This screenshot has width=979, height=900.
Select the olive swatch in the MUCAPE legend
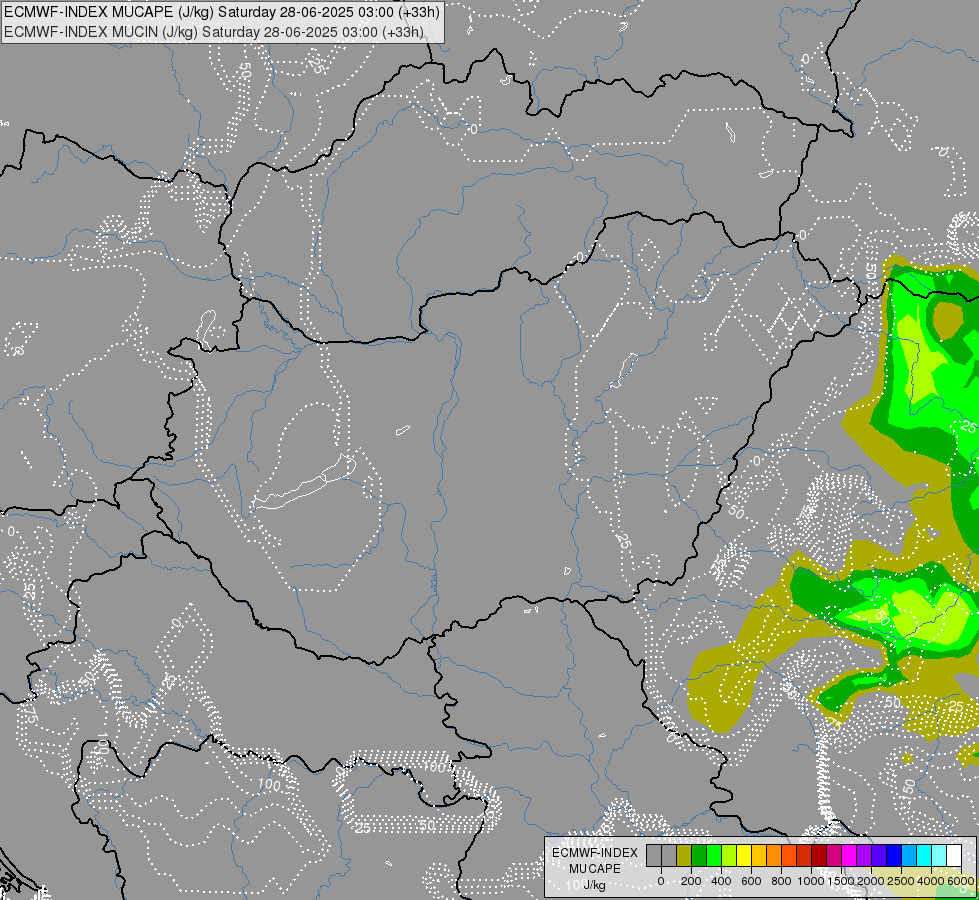tap(684, 856)
